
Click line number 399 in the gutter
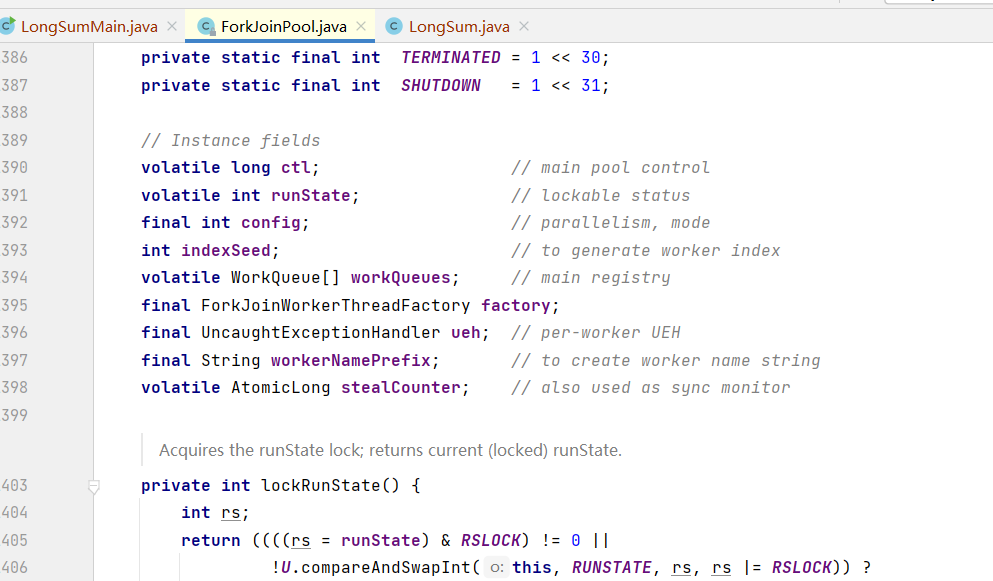tap(15, 416)
